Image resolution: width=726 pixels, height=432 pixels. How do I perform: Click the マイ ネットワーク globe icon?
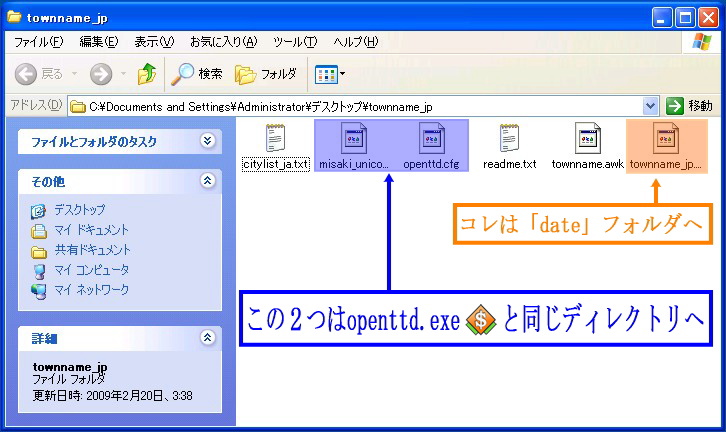click(x=39, y=292)
